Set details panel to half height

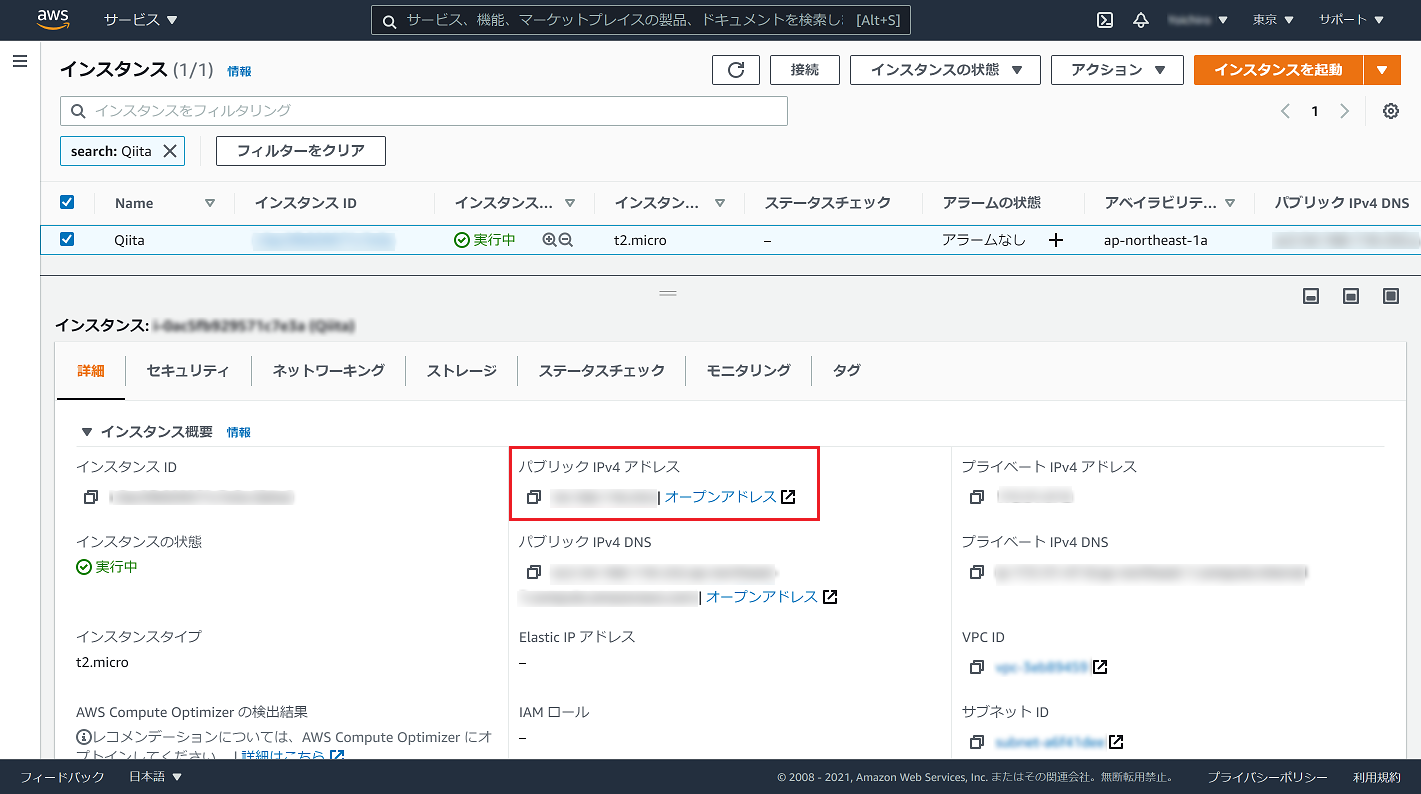[x=1351, y=296]
